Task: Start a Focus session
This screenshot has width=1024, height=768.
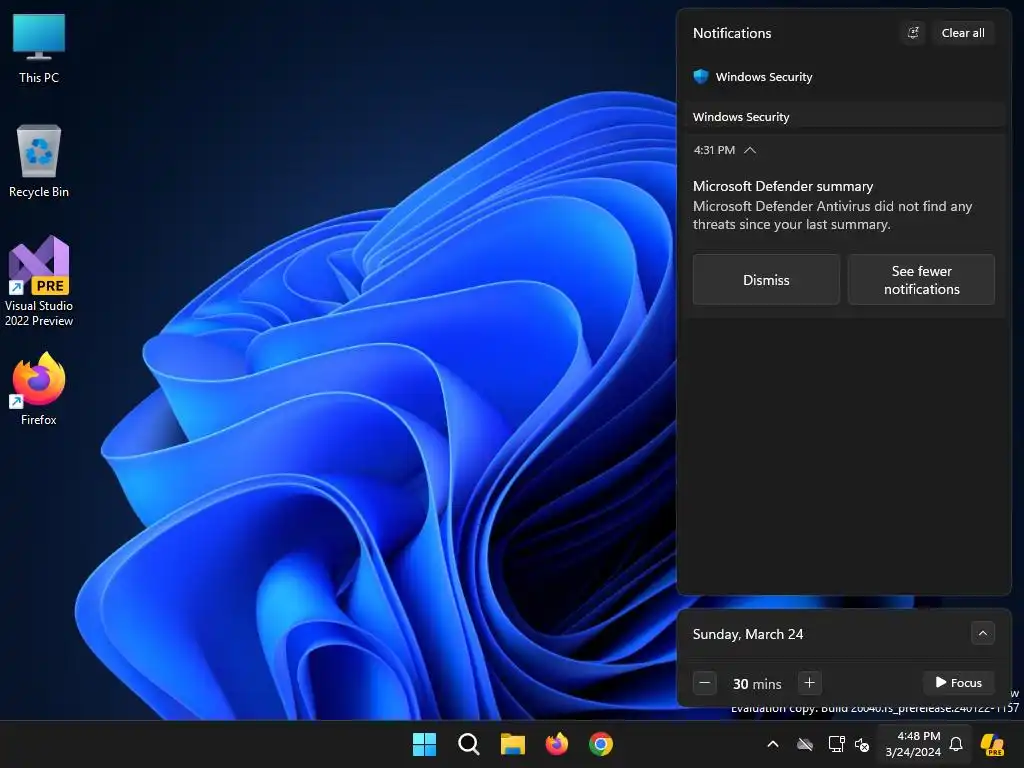Action: [958, 682]
